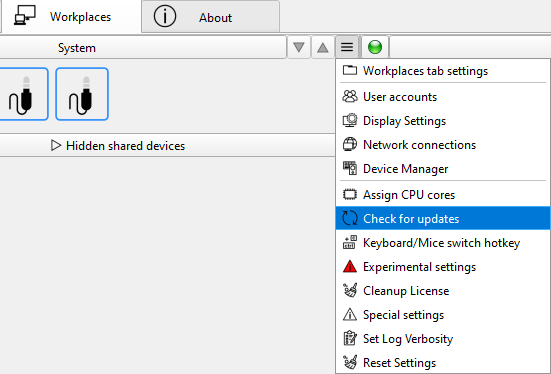Click the Workplaces computer icon
Screen dimensions: 551x374
[25, 15]
